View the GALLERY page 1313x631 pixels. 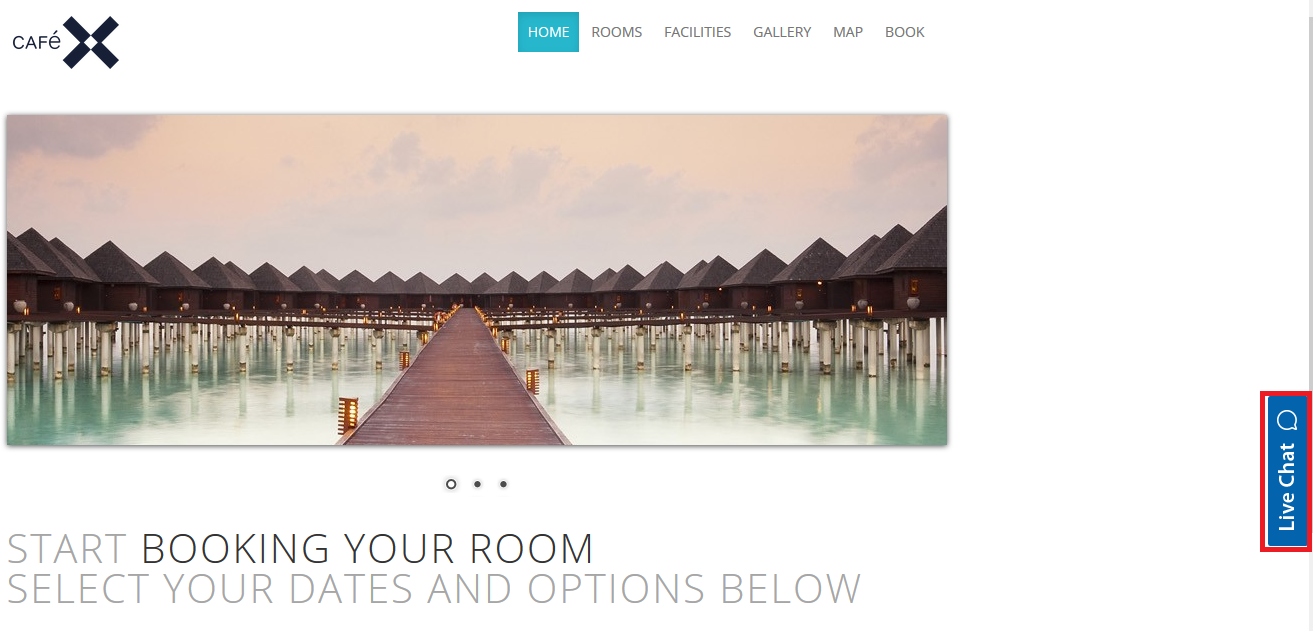[x=782, y=32]
